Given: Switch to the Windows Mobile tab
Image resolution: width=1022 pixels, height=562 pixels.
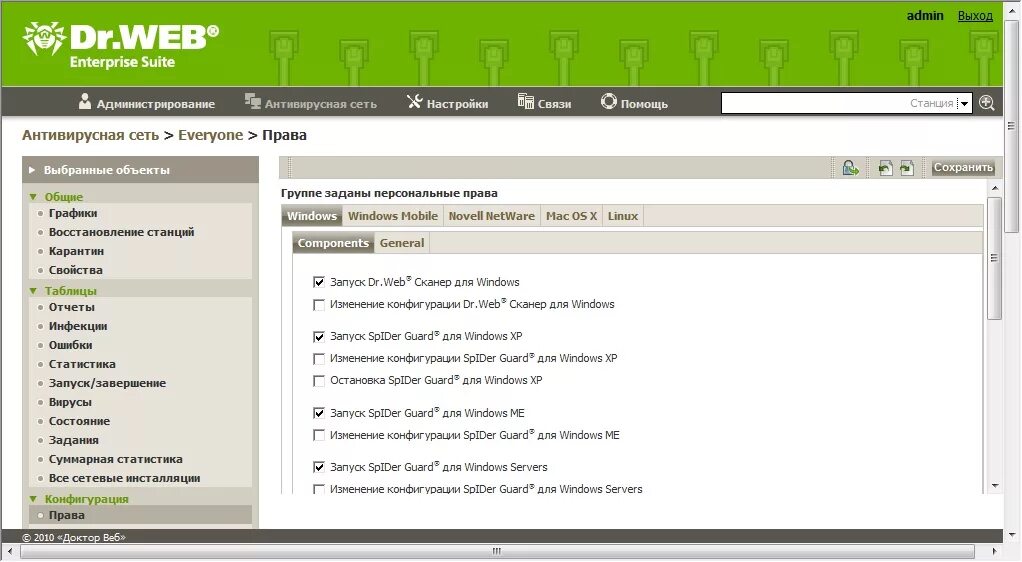Looking at the screenshot, I should pyautogui.click(x=392, y=216).
